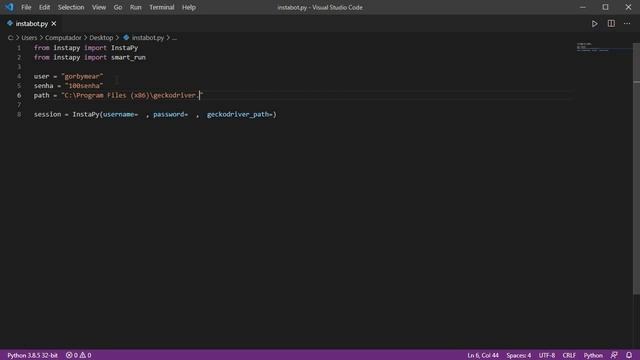Click the code minimap preview

[x=604, y=47]
